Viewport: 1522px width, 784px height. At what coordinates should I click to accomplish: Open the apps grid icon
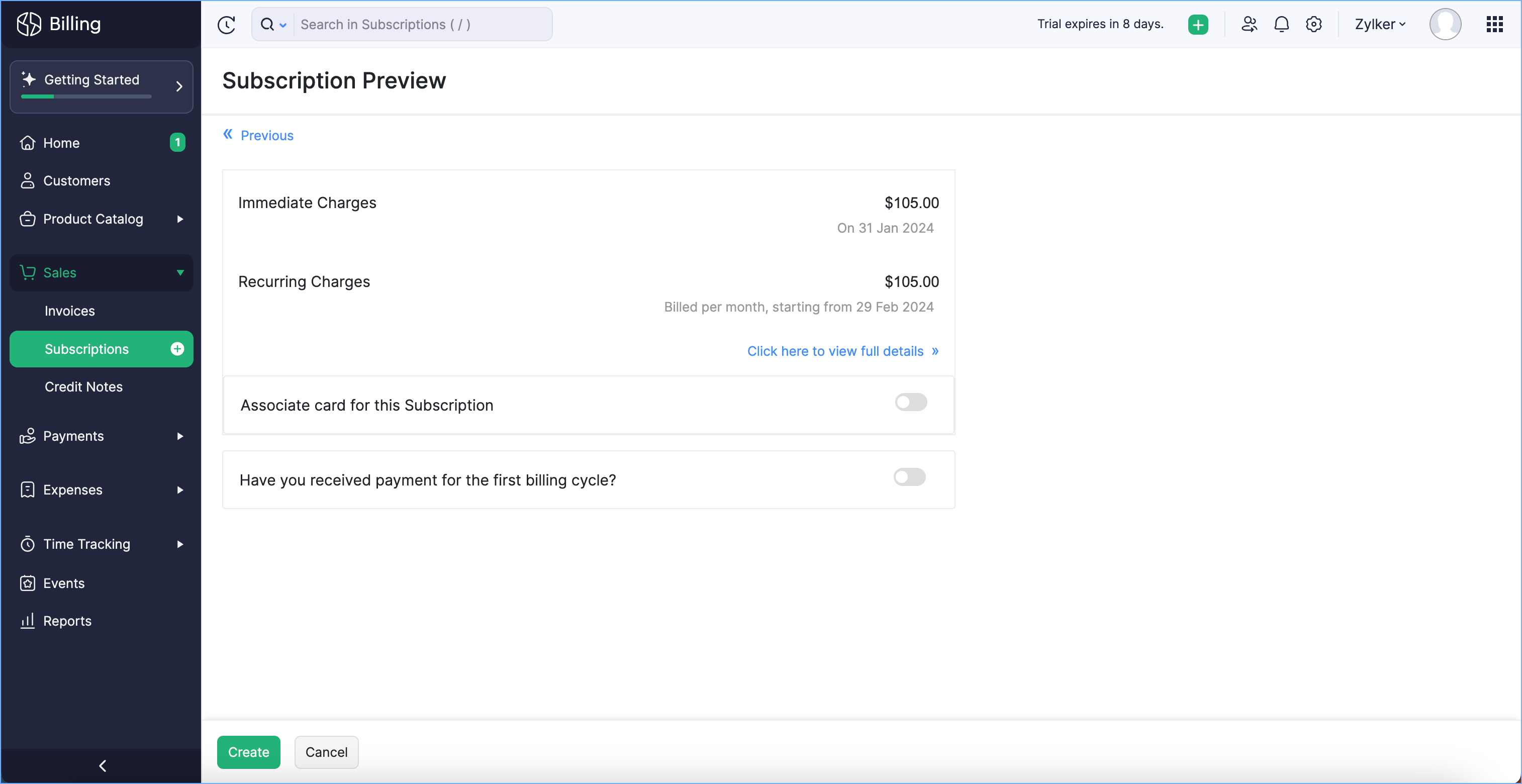point(1494,24)
